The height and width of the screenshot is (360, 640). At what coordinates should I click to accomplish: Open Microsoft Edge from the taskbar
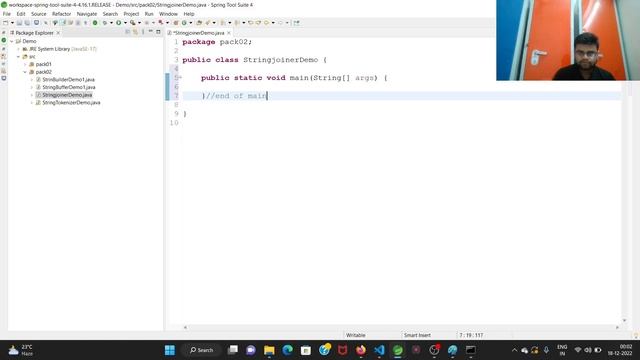[x=288, y=350]
